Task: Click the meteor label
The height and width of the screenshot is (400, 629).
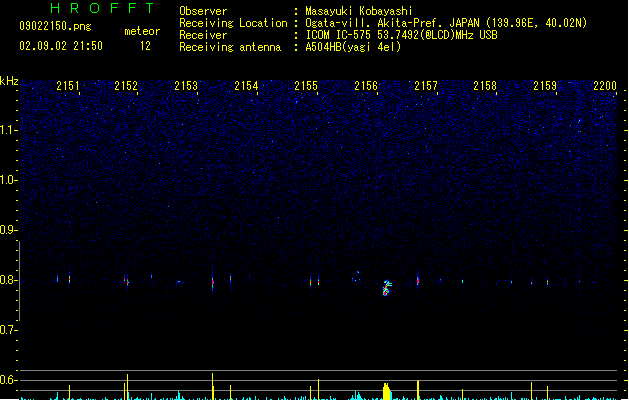Action: 142,31
